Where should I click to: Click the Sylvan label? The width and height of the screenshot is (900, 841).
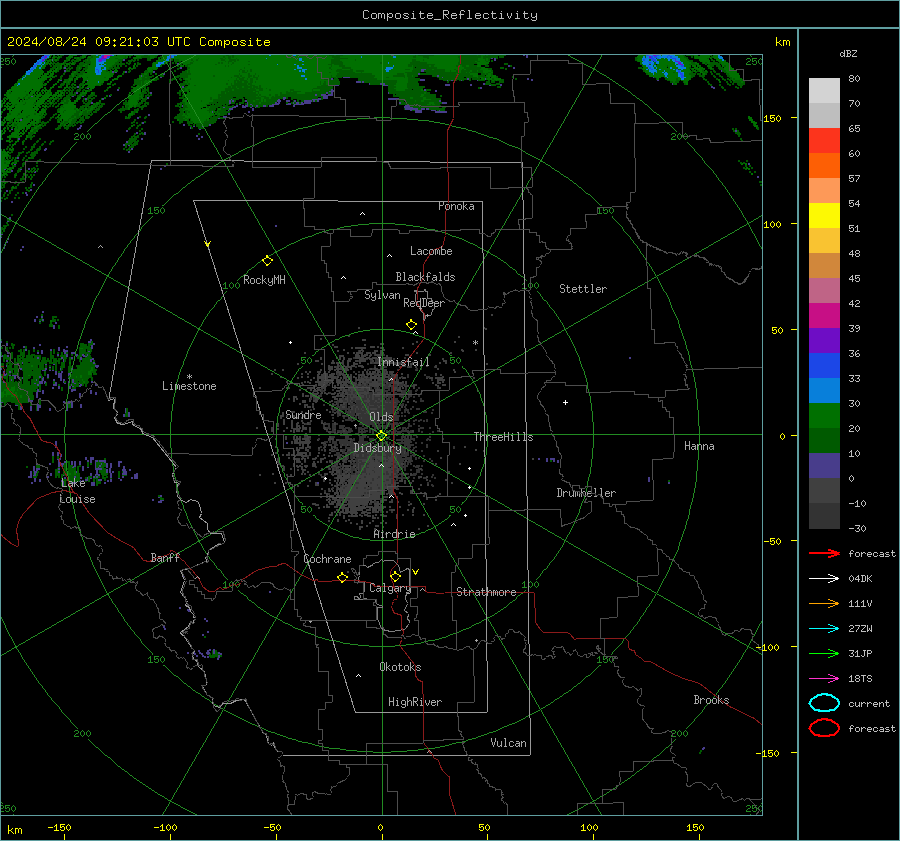click(382, 295)
